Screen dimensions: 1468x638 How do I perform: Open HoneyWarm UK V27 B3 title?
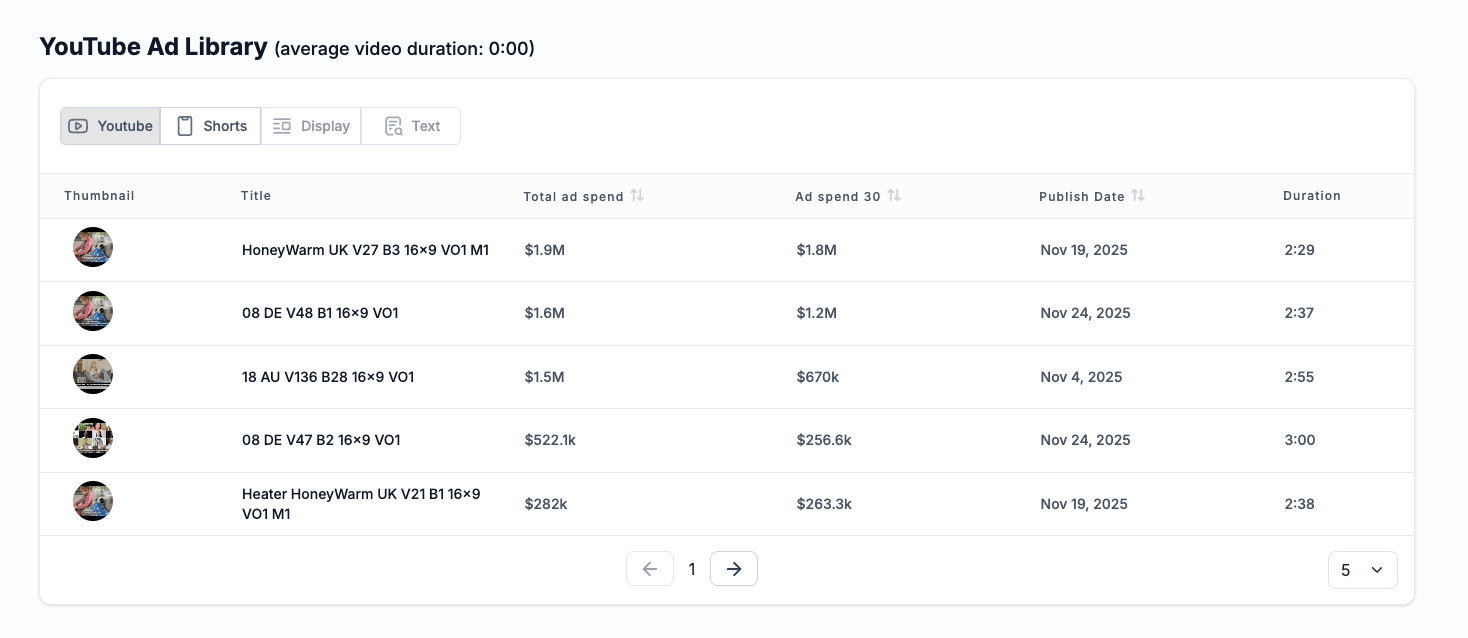click(x=365, y=250)
